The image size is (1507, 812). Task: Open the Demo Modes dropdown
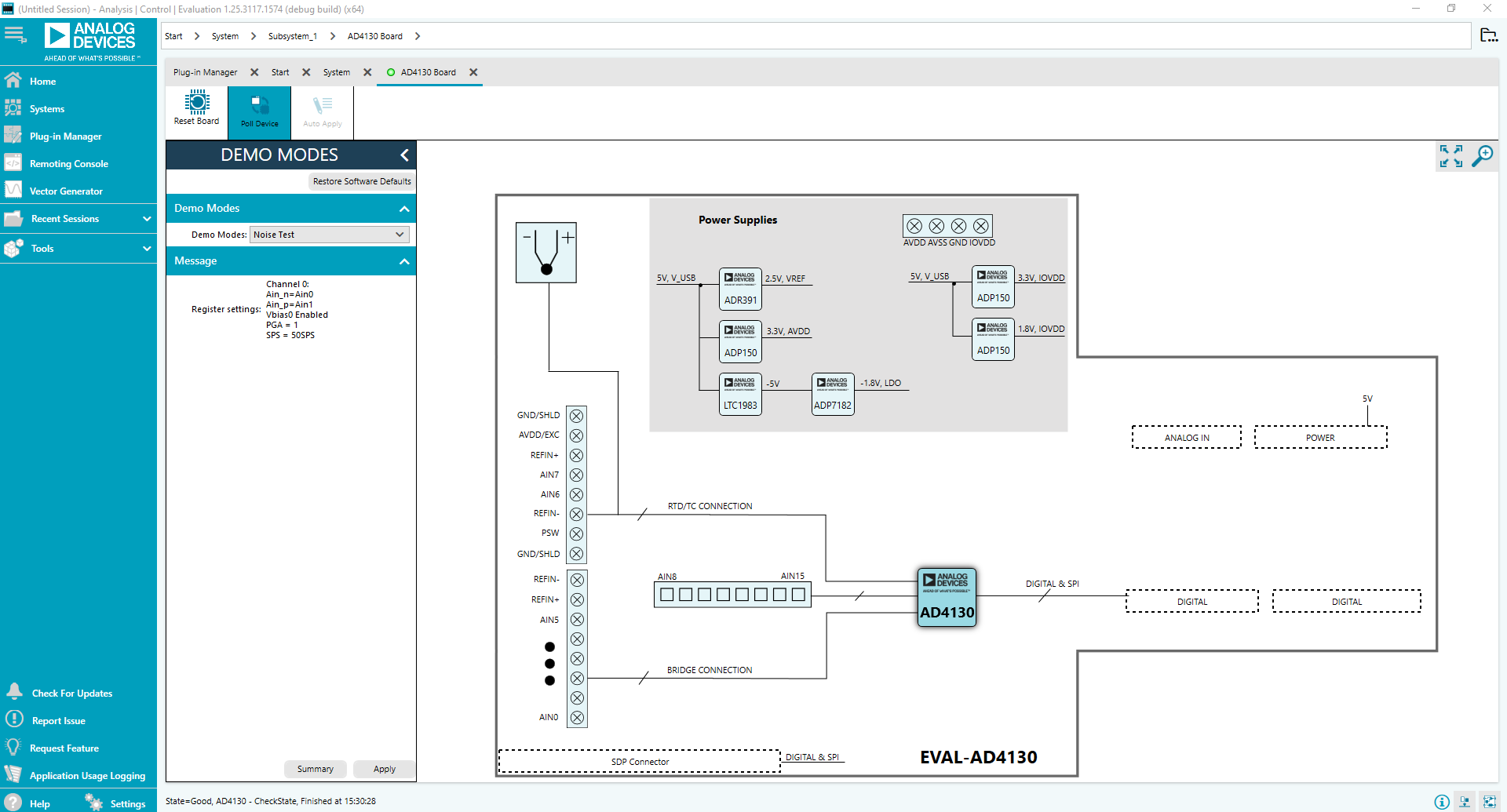point(330,235)
